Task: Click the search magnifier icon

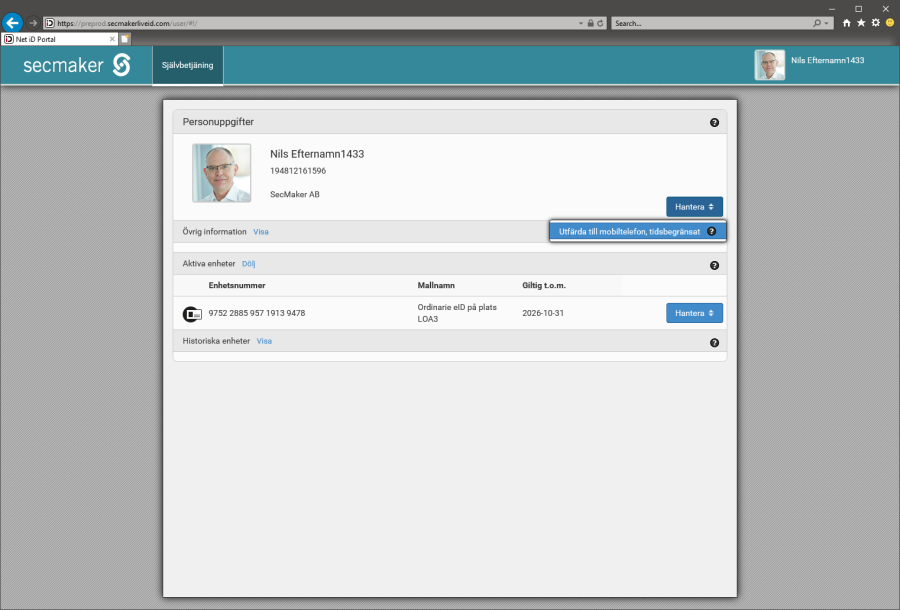Action: (817, 24)
